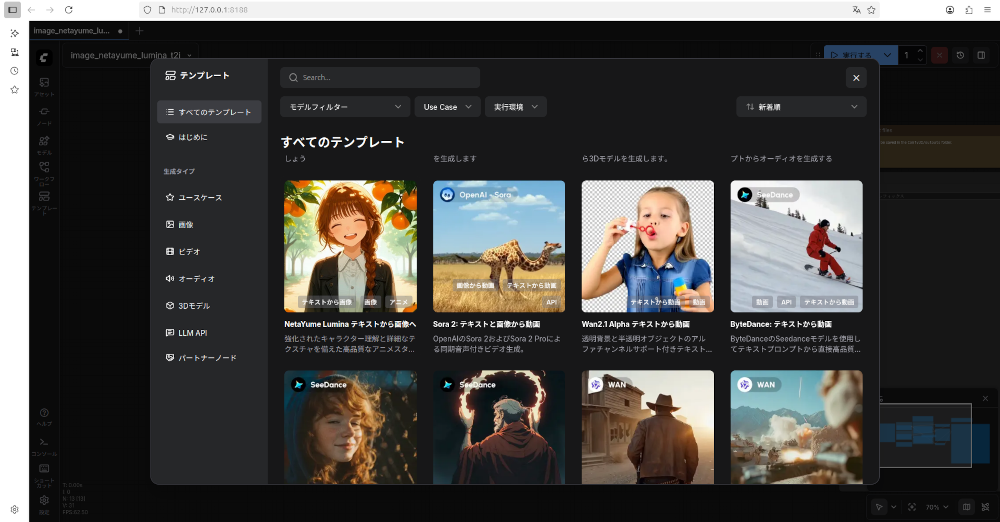
Task: Open the Help icon in ComfyUI sidebar
Action: click(x=44, y=417)
